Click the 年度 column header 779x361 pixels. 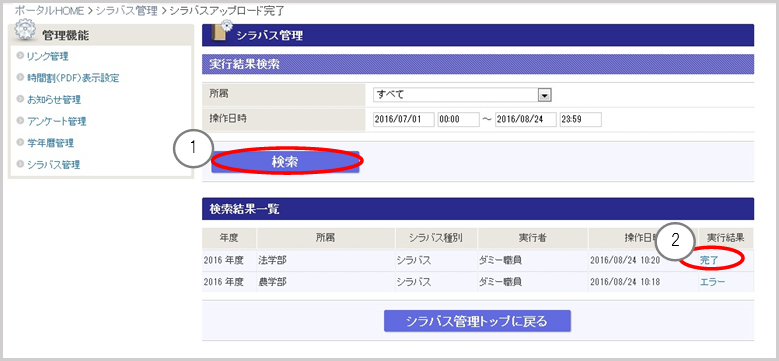(229, 238)
